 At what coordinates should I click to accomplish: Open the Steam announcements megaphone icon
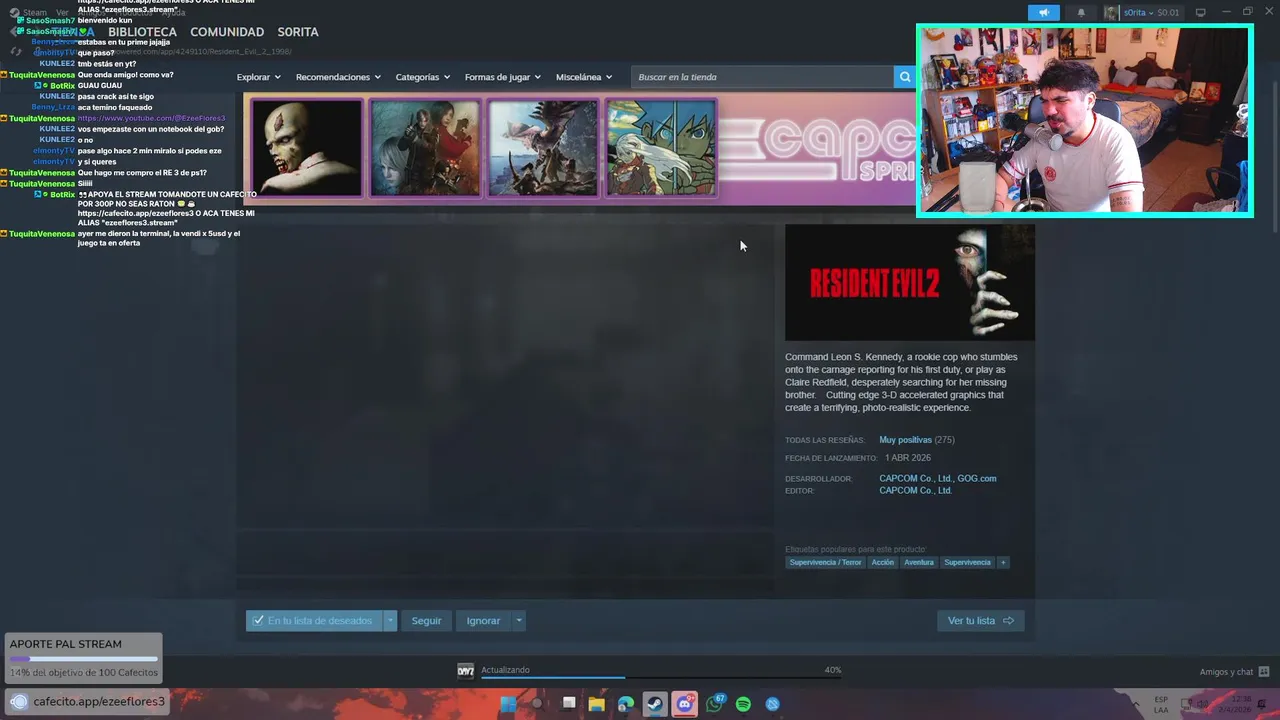click(1043, 13)
